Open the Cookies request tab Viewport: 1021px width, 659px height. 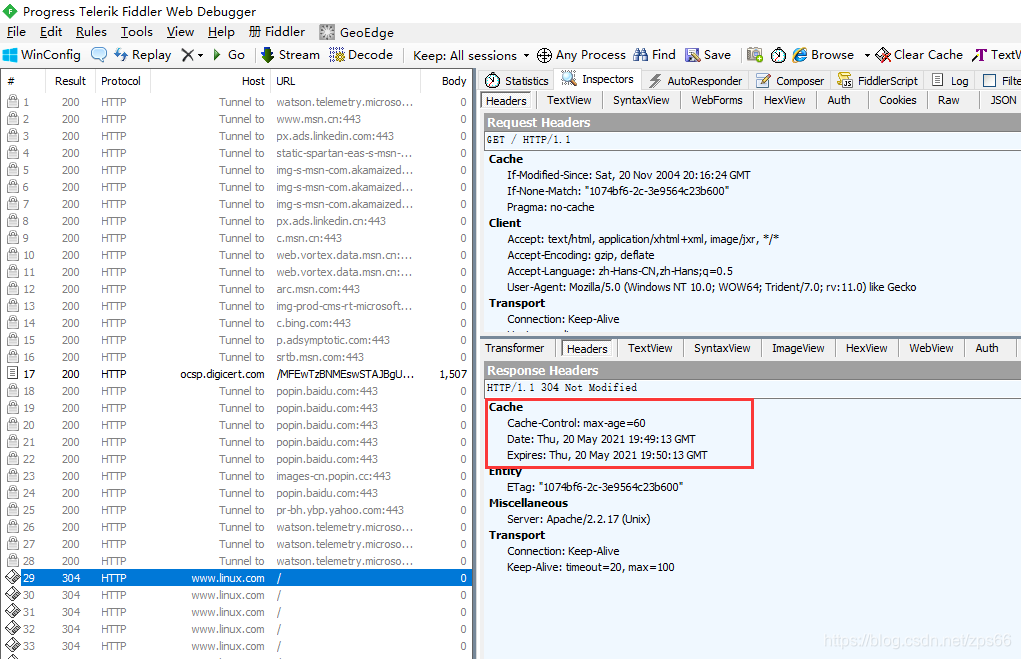[x=897, y=100]
